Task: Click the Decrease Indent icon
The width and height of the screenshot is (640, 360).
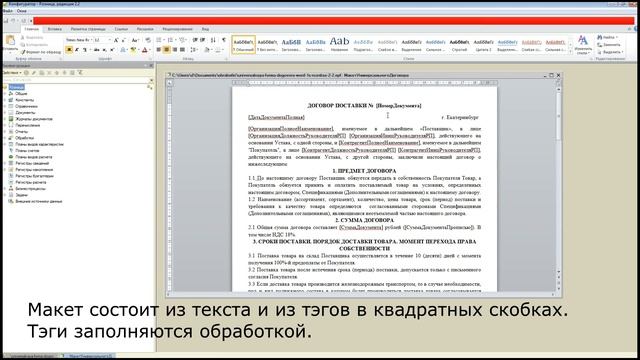Action: (x=195, y=40)
